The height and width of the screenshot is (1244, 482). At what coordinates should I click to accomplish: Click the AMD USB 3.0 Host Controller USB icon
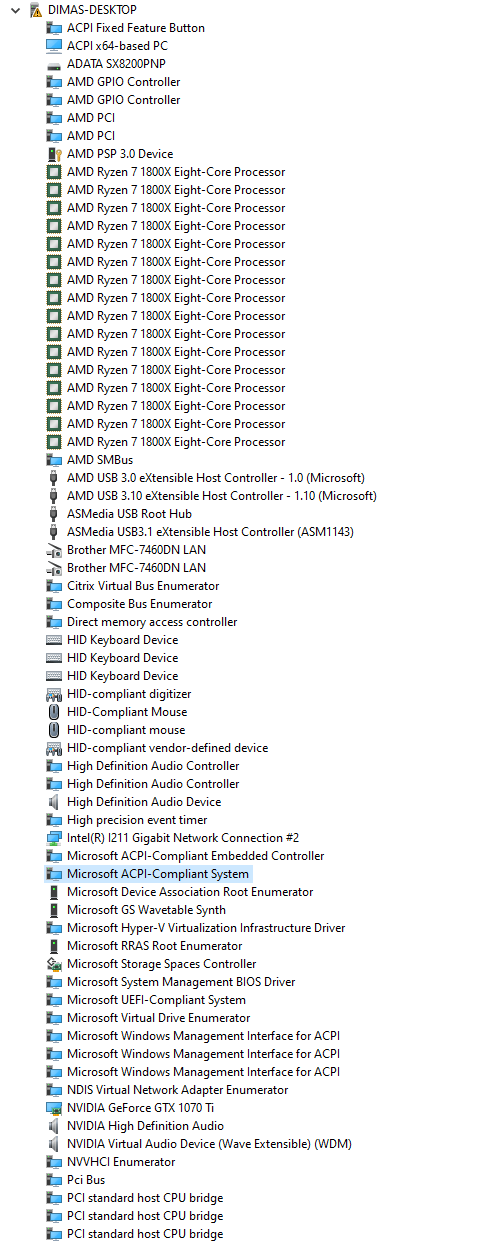54,478
